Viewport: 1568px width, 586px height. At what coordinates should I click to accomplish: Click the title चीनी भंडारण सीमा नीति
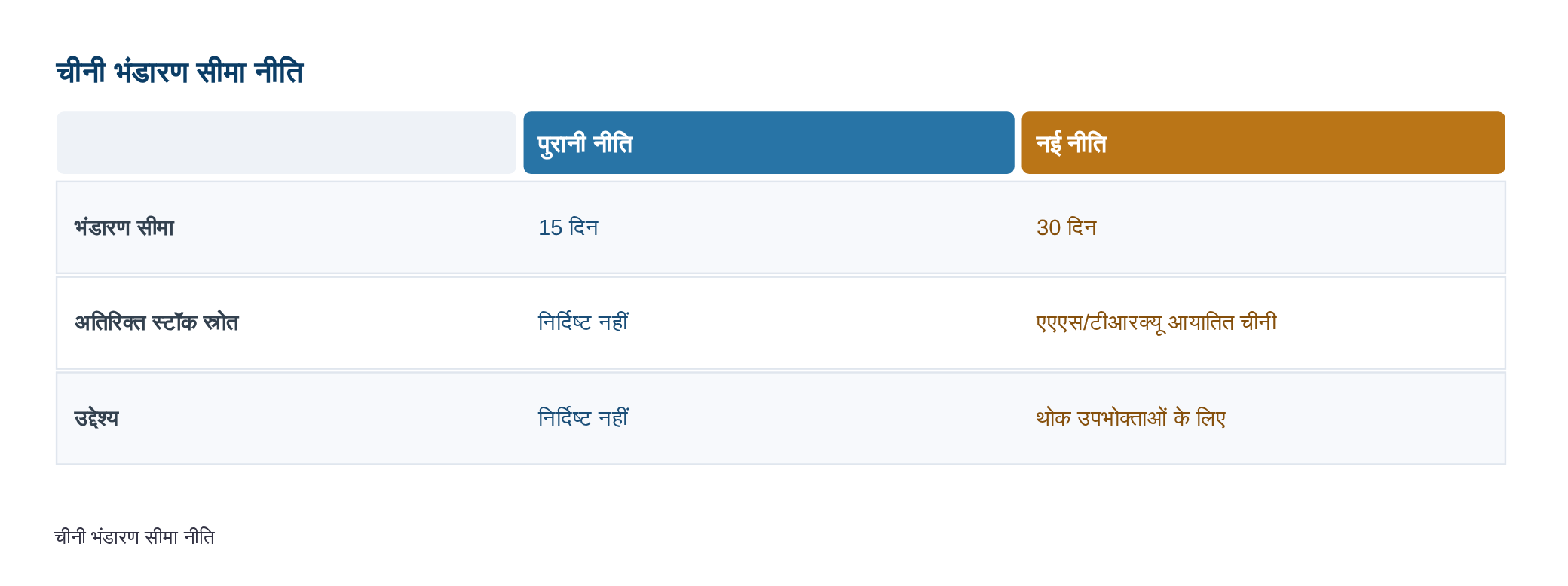click(x=179, y=72)
